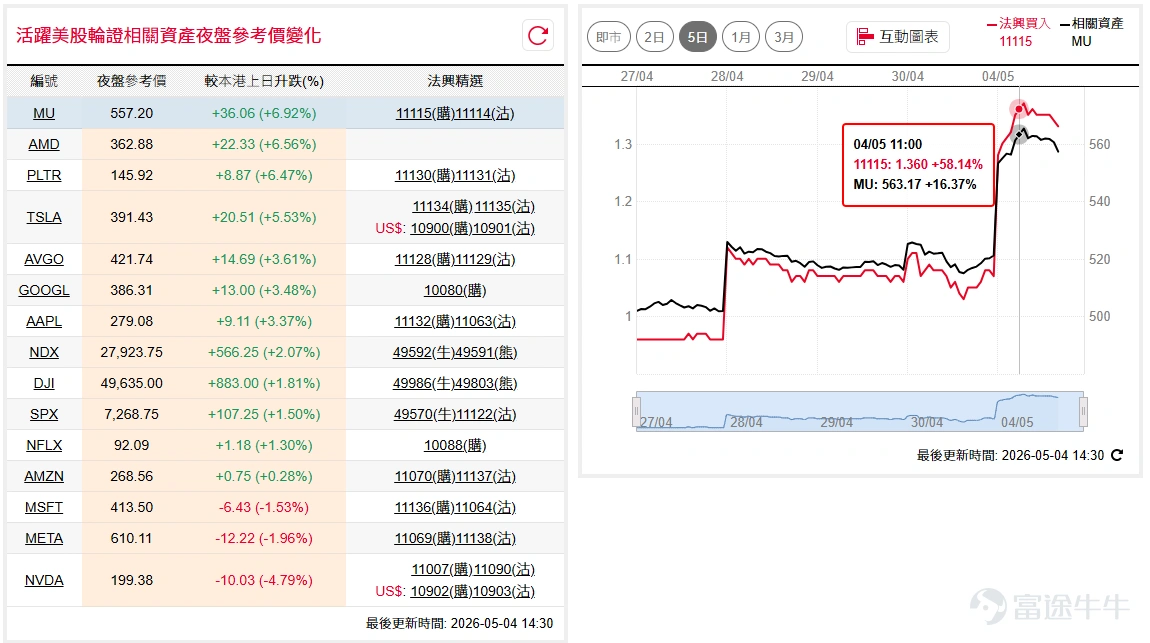
Task: Open warrant 11070(購) for AMZN
Action: (425, 477)
